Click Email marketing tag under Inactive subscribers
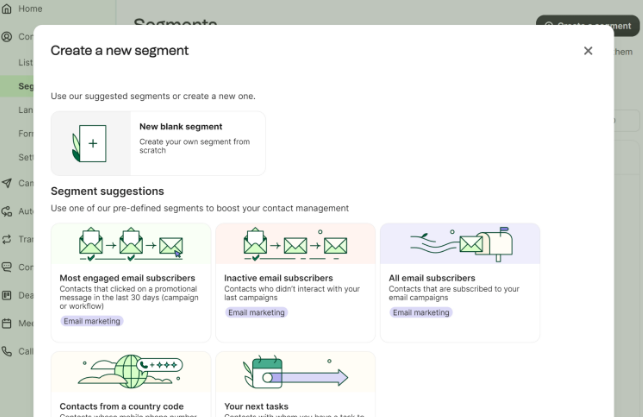 click(256, 313)
